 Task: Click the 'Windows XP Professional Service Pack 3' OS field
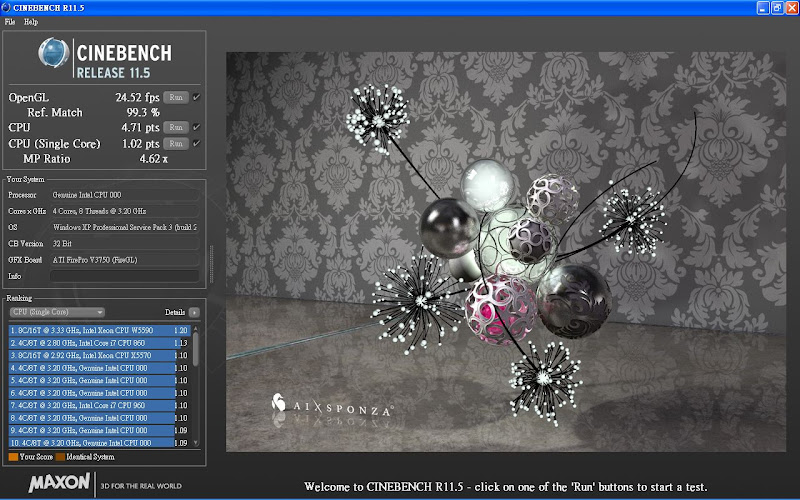(124, 227)
